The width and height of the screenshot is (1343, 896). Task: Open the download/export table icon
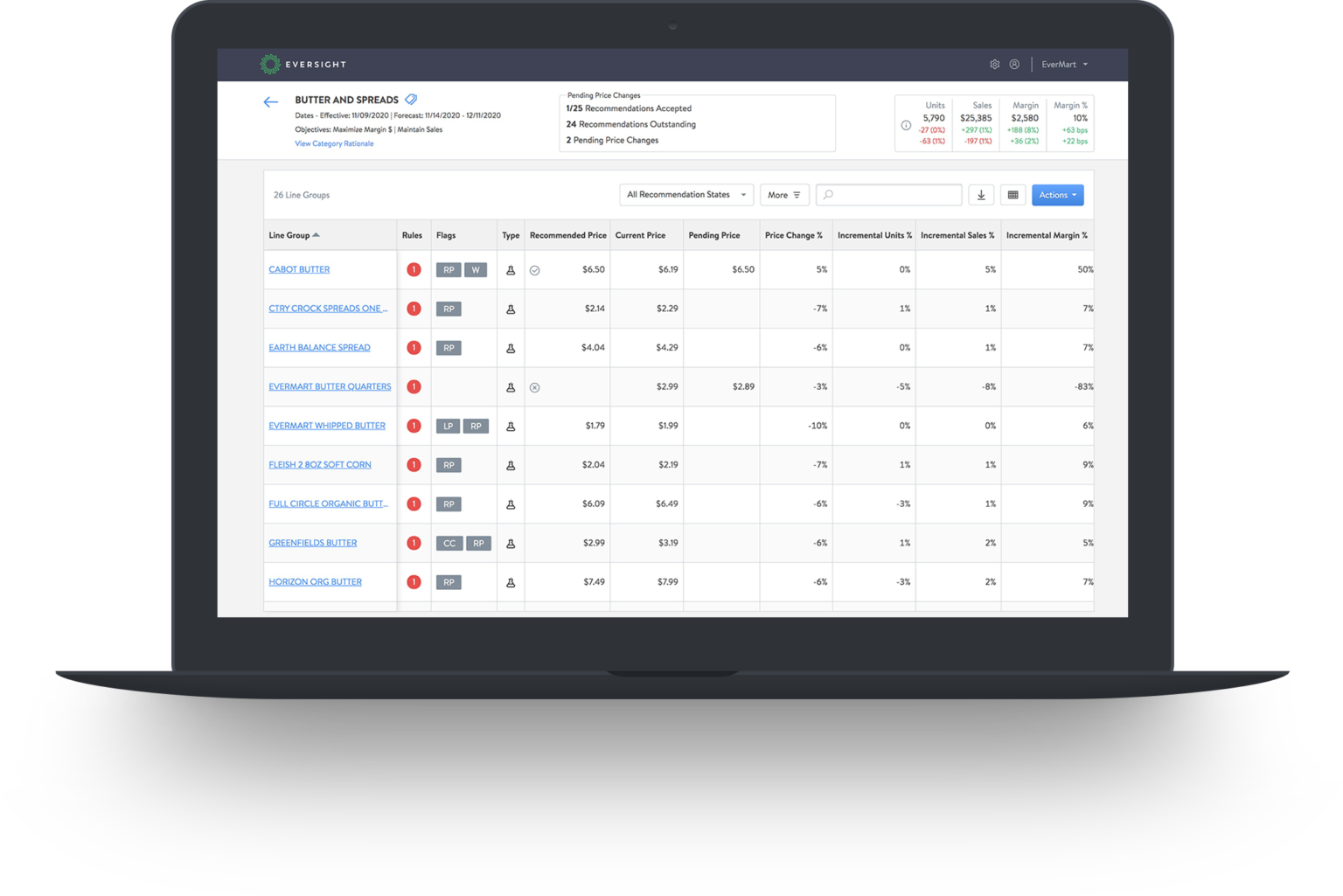(x=981, y=194)
